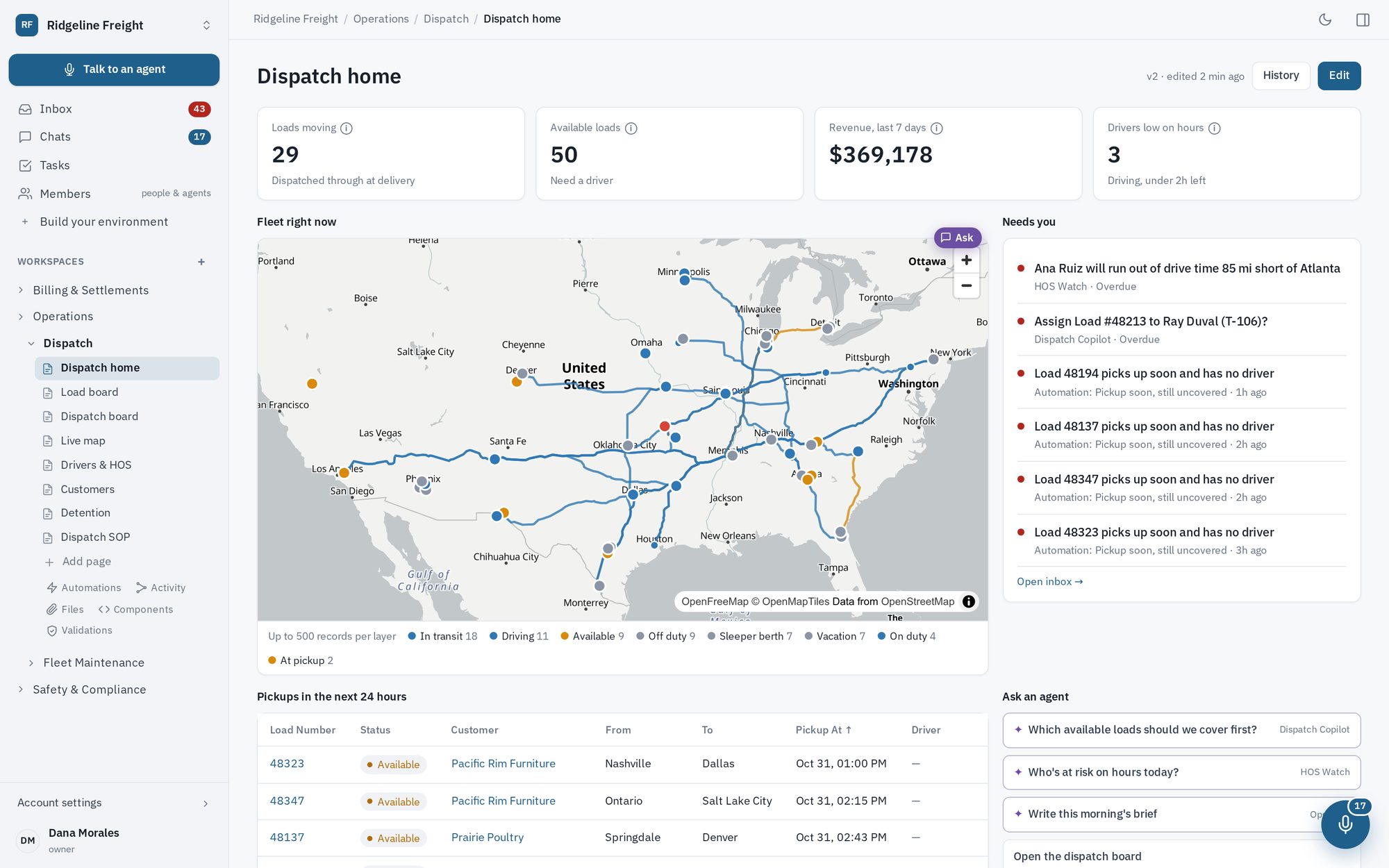Click the Edit button
This screenshot has height=868, width=1389.
[x=1339, y=76]
